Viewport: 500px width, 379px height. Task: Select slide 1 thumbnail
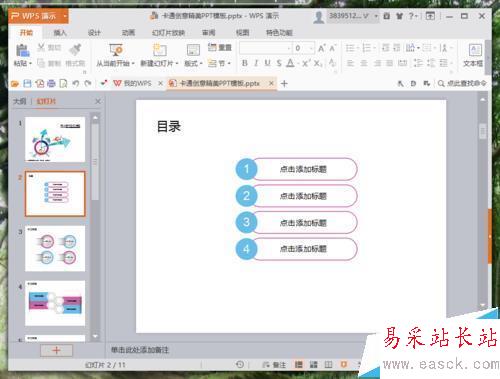(x=55, y=139)
